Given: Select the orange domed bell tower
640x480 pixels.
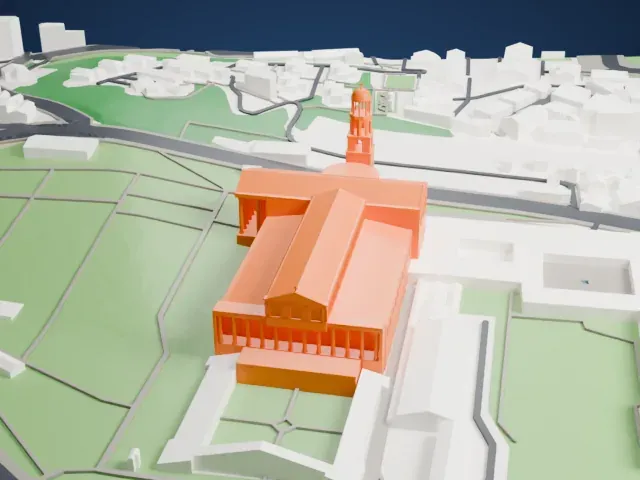Looking at the screenshot, I should click(360, 125).
